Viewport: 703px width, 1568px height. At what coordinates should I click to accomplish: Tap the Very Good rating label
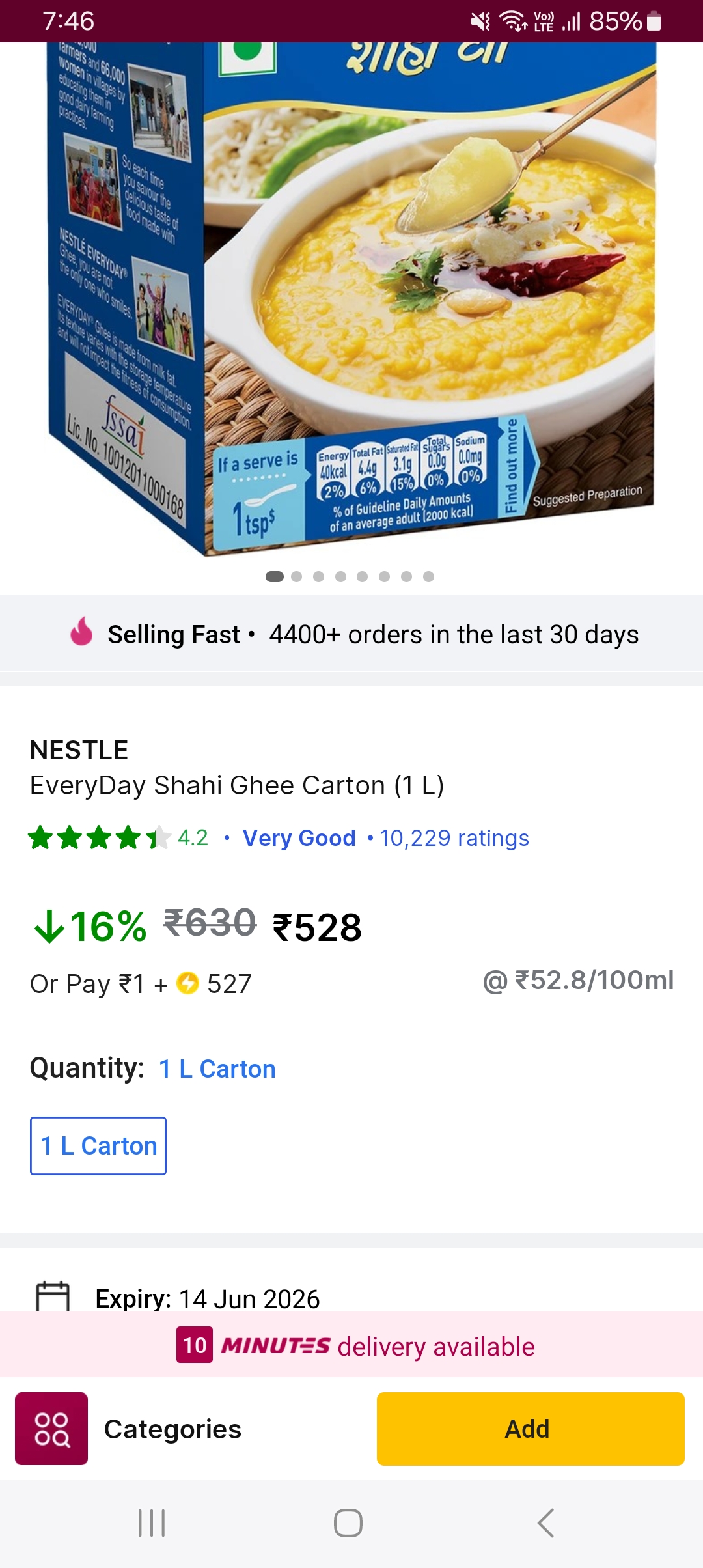pyautogui.click(x=299, y=838)
